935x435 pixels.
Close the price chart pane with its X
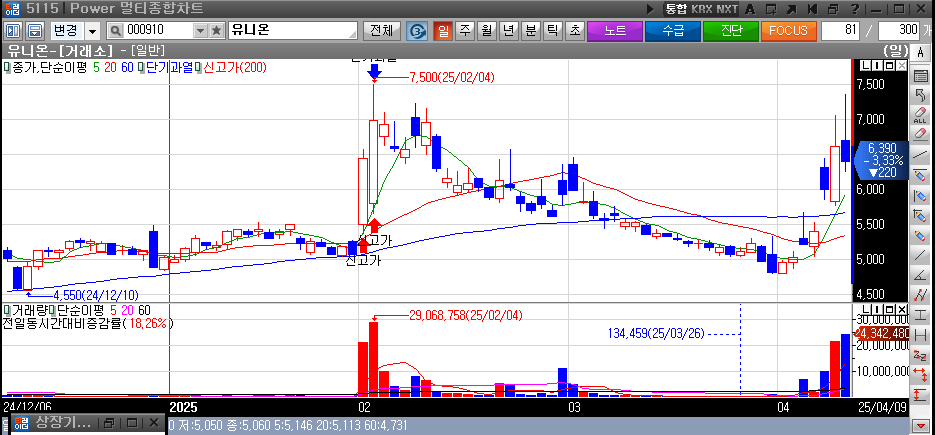[902, 65]
